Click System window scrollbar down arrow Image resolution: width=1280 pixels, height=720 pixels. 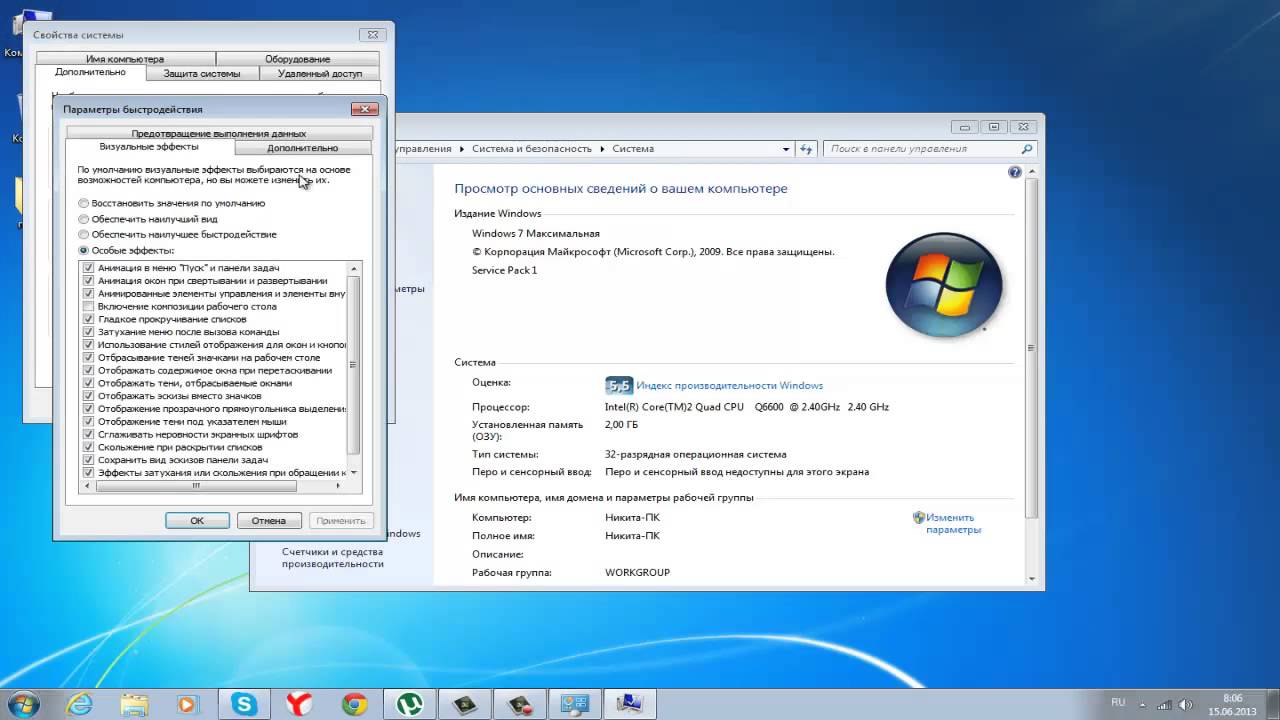point(1032,577)
